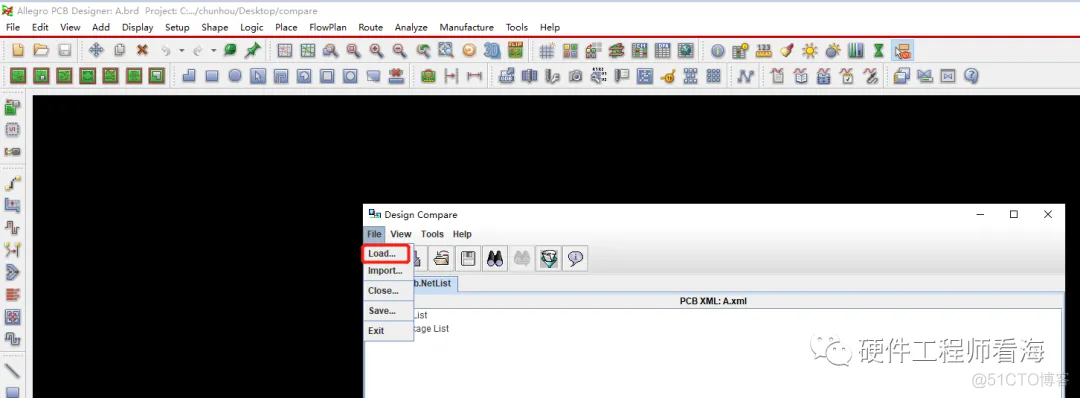Screen dimensions: 1080x398
Task: Click the topmost green board icon in left sidebar
Action: pyautogui.click(x=12, y=107)
